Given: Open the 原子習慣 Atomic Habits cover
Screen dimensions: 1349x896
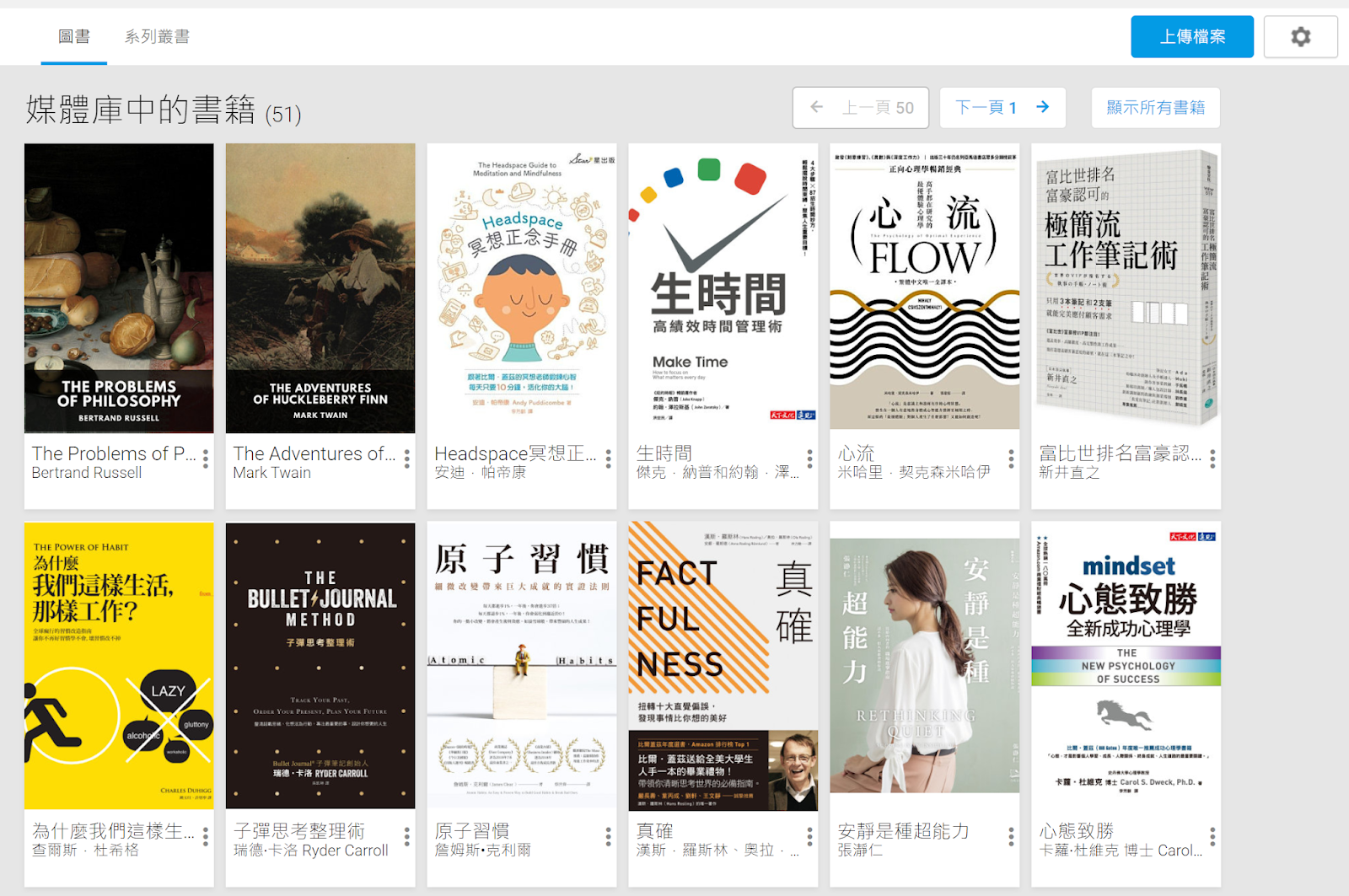Looking at the screenshot, I should [x=522, y=666].
